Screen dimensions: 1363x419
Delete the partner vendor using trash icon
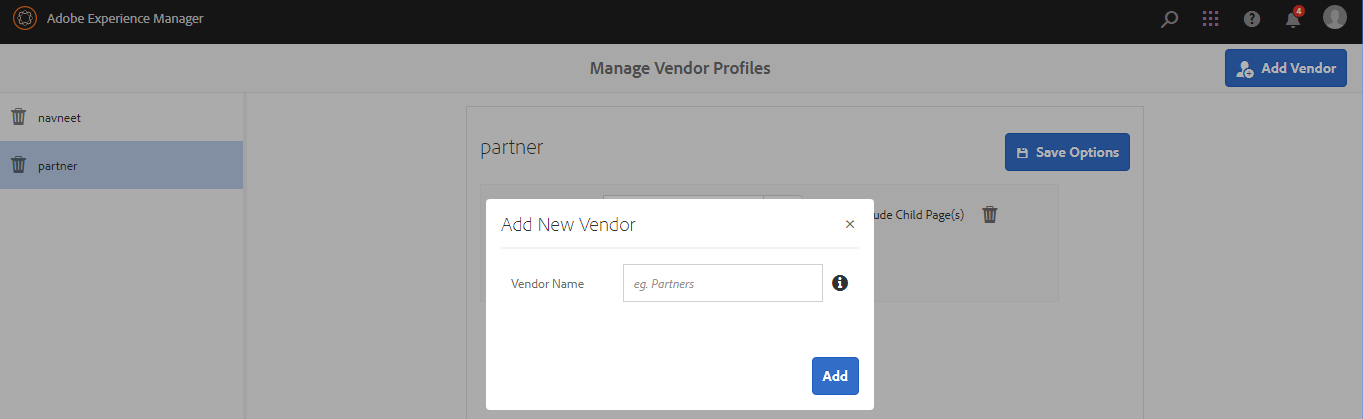(18, 165)
